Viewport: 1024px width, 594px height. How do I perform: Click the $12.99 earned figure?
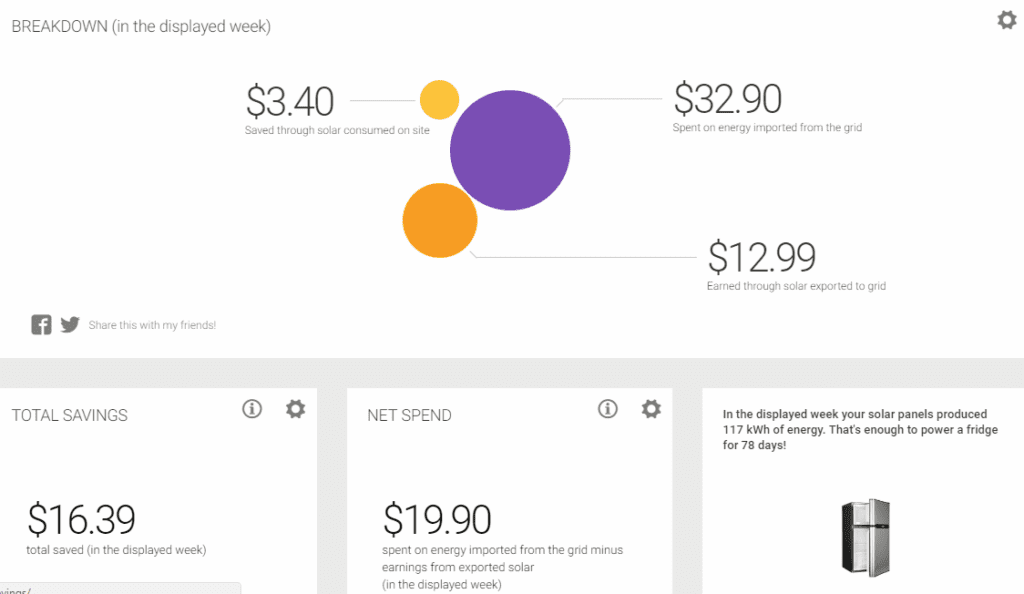[x=762, y=258]
